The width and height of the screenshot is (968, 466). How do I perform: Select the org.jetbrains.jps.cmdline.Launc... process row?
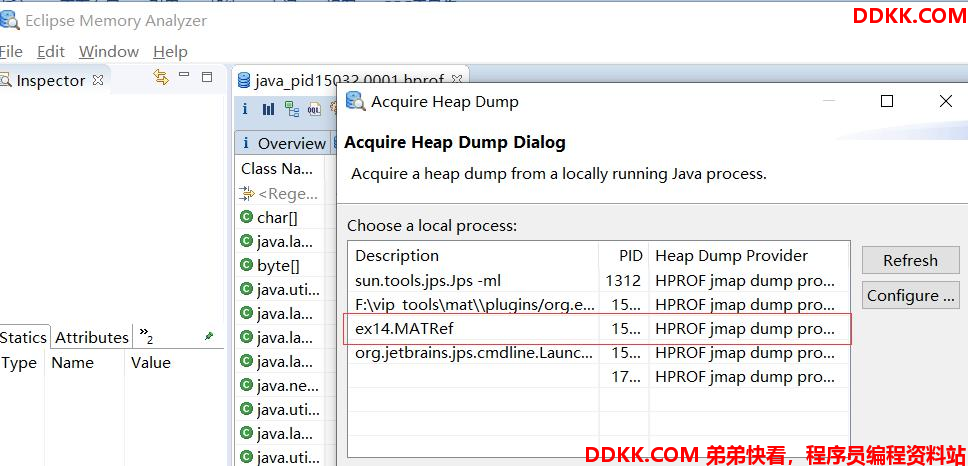[599, 353]
